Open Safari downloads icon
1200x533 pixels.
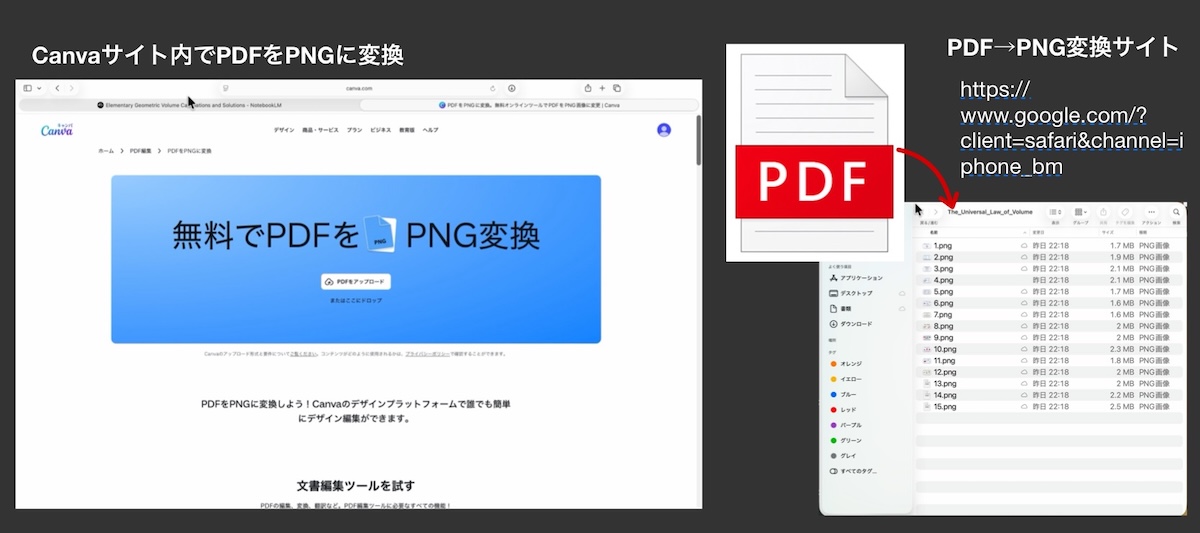512,88
